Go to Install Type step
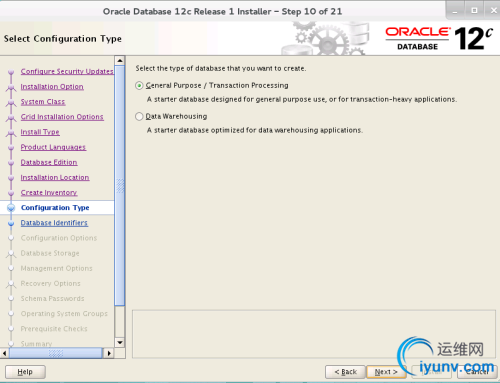 click(40, 132)
